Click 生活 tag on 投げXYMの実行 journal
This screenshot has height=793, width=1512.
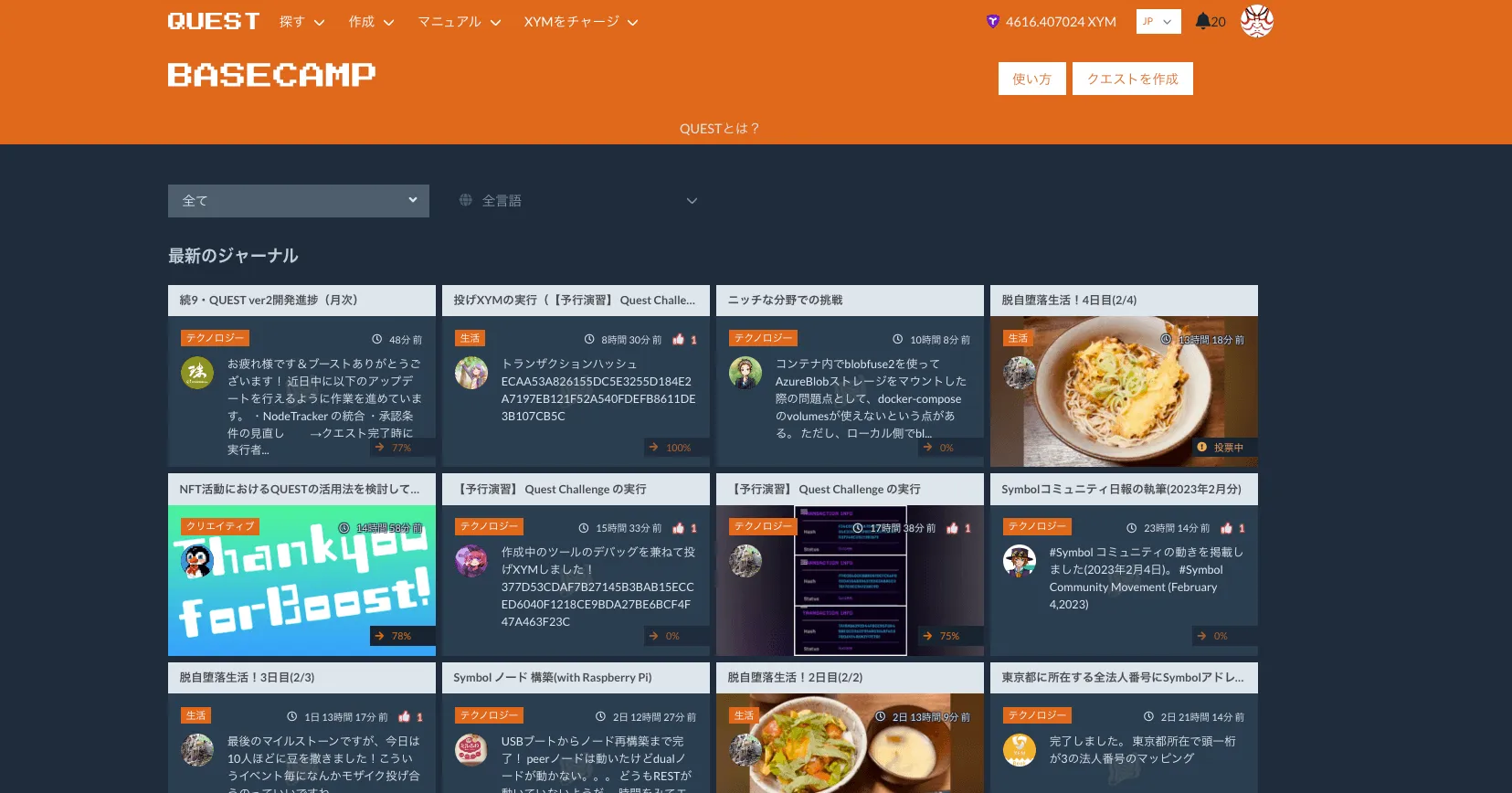pos(471,338)
